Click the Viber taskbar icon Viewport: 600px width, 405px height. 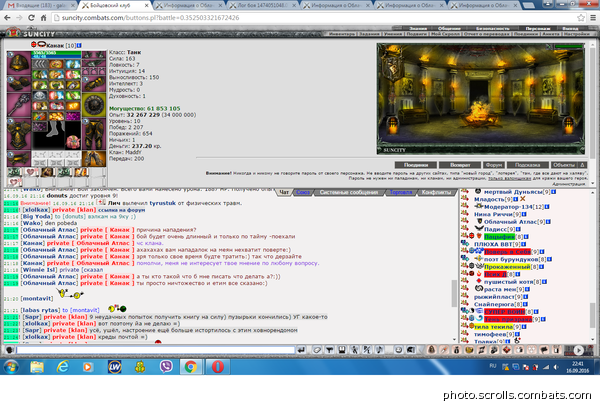166,366
